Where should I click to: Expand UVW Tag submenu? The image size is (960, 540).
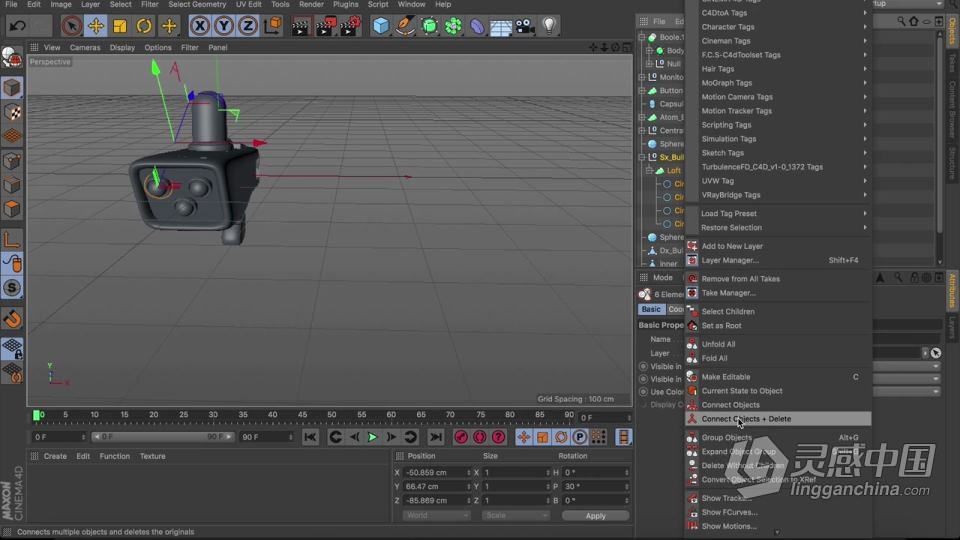pyautogui.click(x=779, y=181)
